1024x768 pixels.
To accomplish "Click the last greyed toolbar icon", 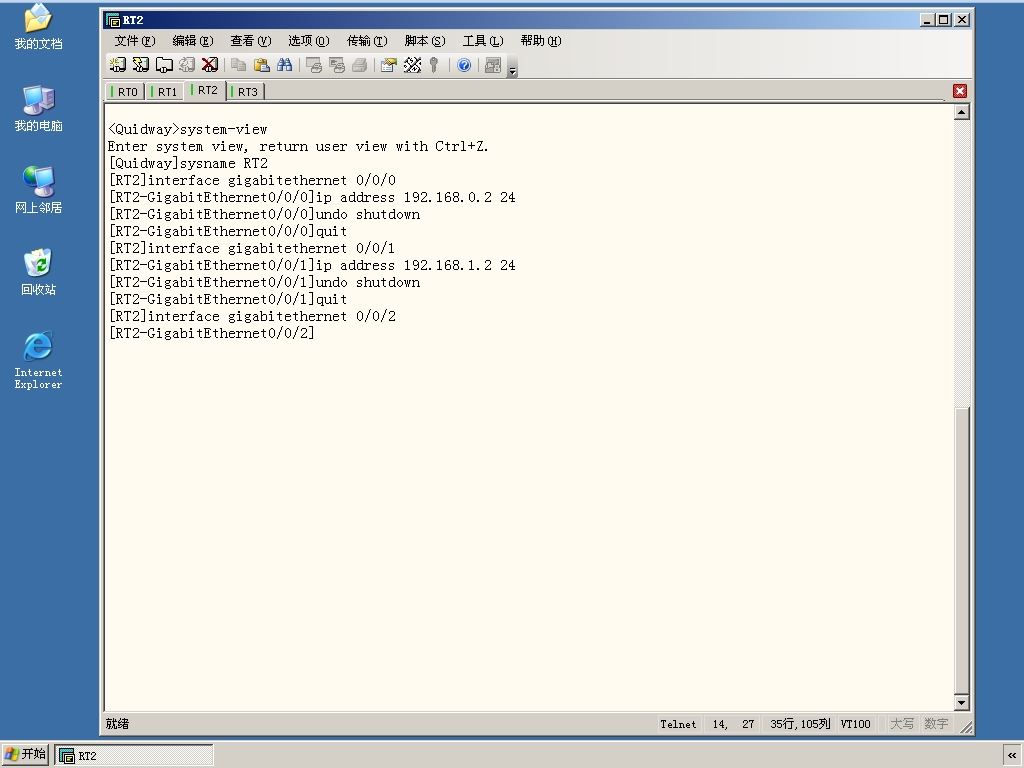I will (493, 65).
